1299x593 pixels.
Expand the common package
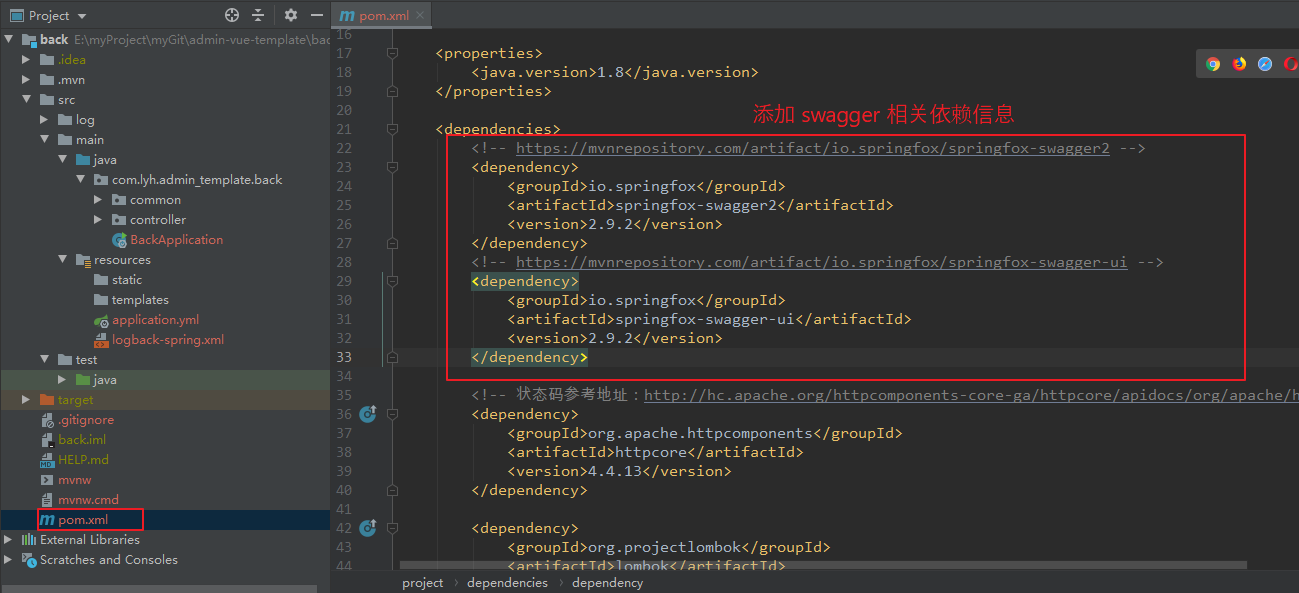[98, 200]
